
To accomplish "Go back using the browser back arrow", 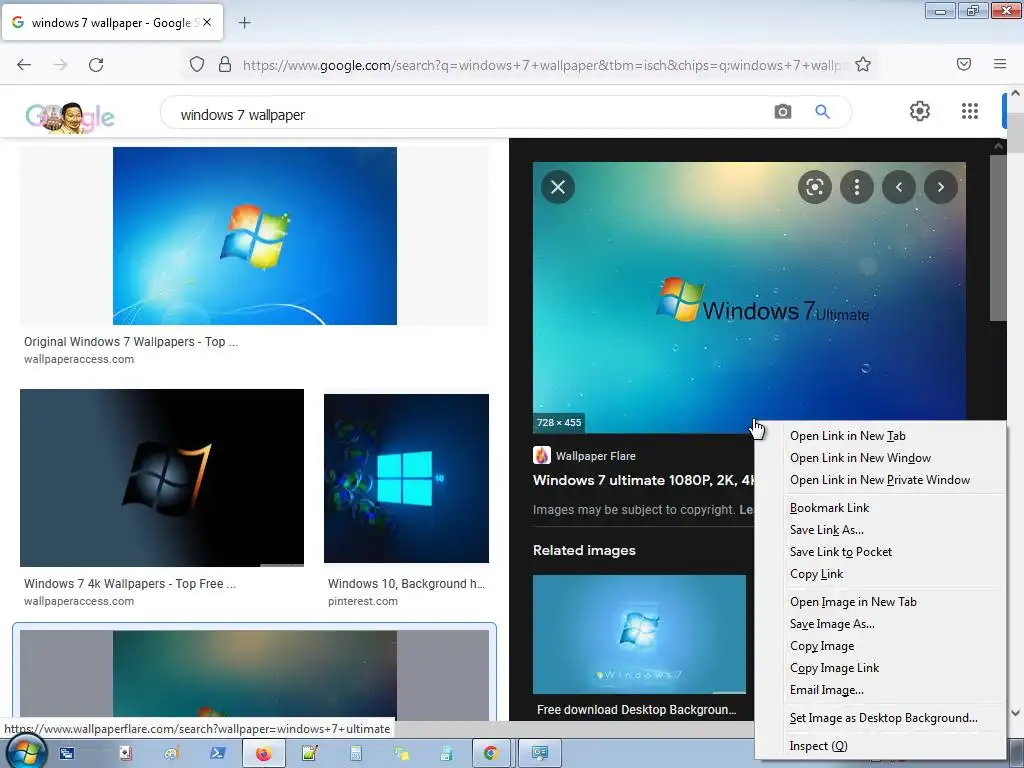I will pos(24,65).
